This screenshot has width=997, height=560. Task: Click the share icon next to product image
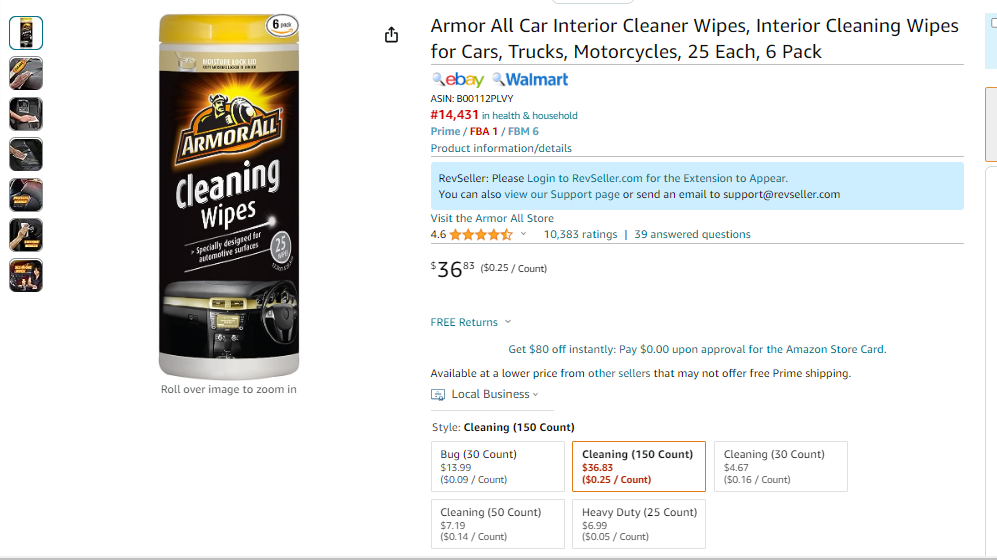[391, 34]
